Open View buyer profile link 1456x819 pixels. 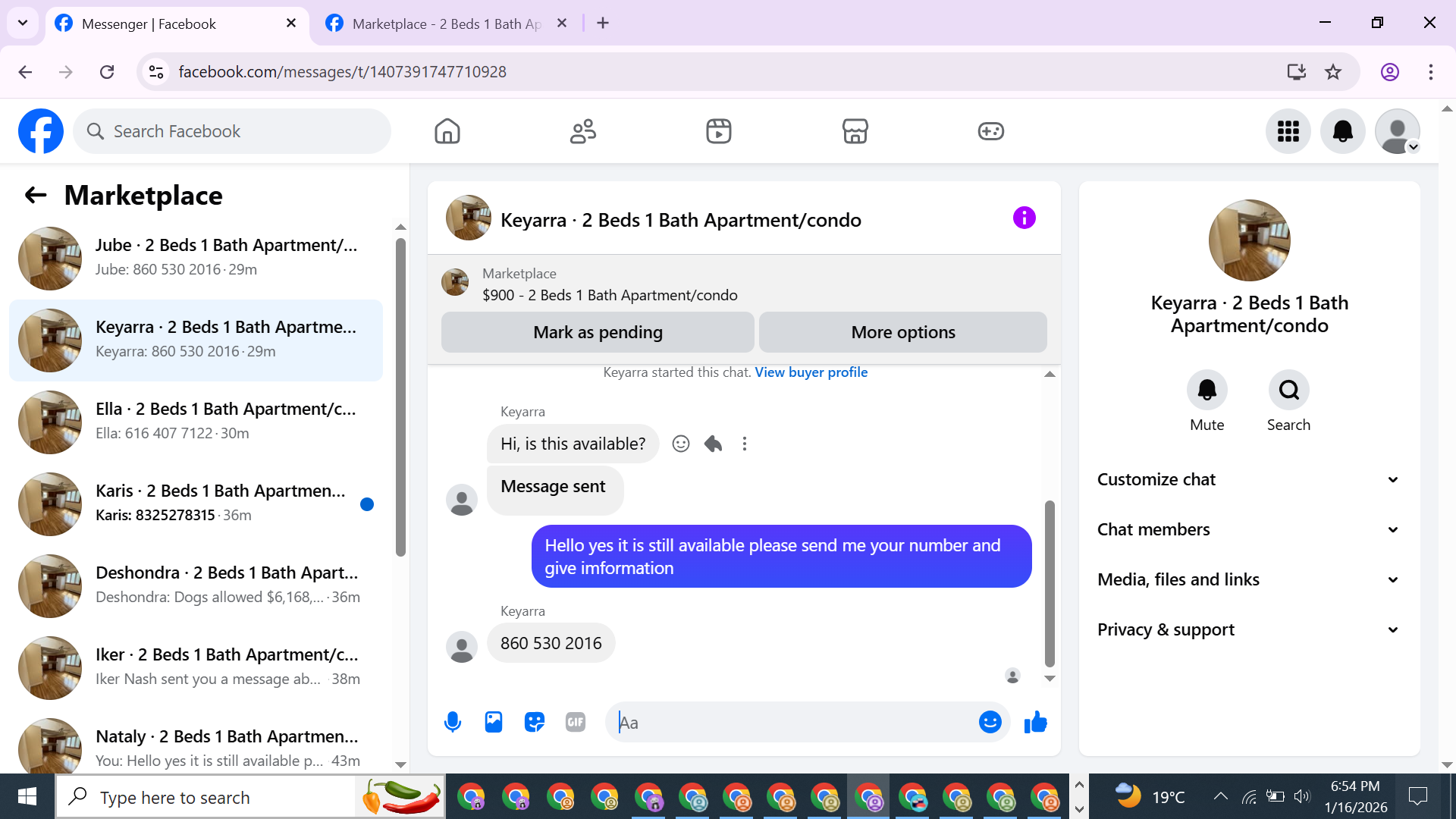(811, 372)
